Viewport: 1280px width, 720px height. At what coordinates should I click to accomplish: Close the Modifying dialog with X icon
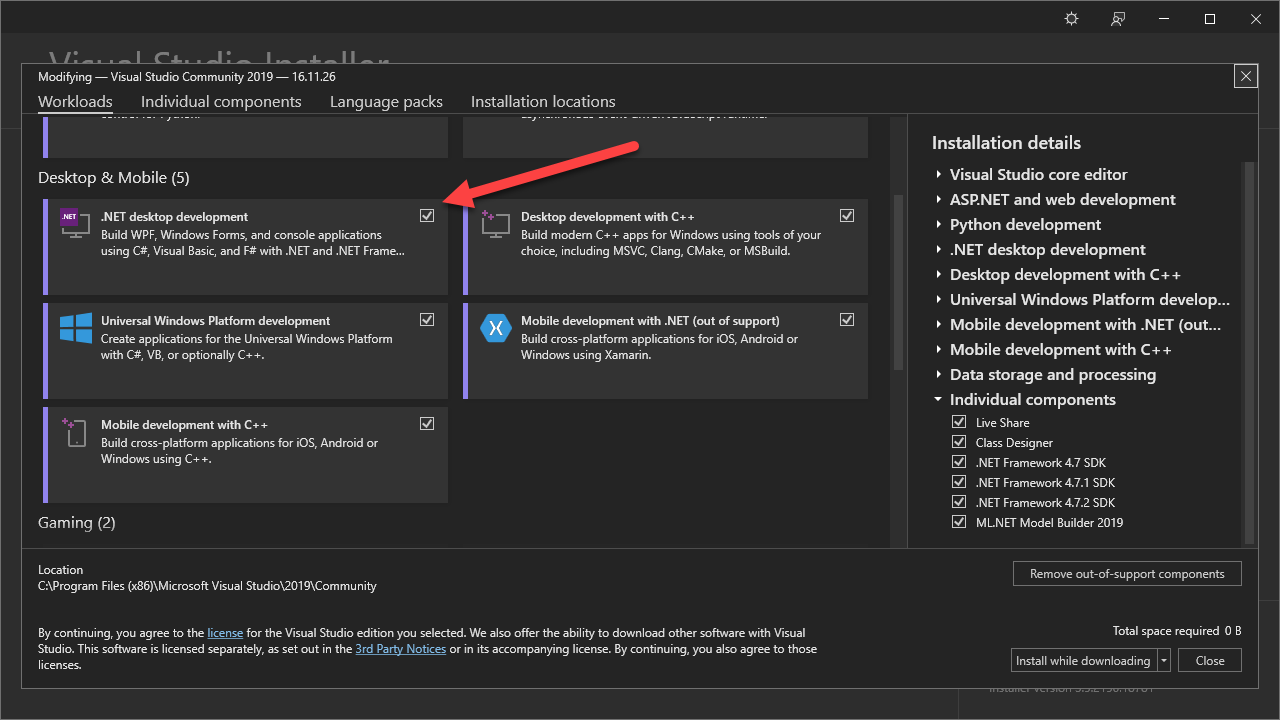[1245, 77]
